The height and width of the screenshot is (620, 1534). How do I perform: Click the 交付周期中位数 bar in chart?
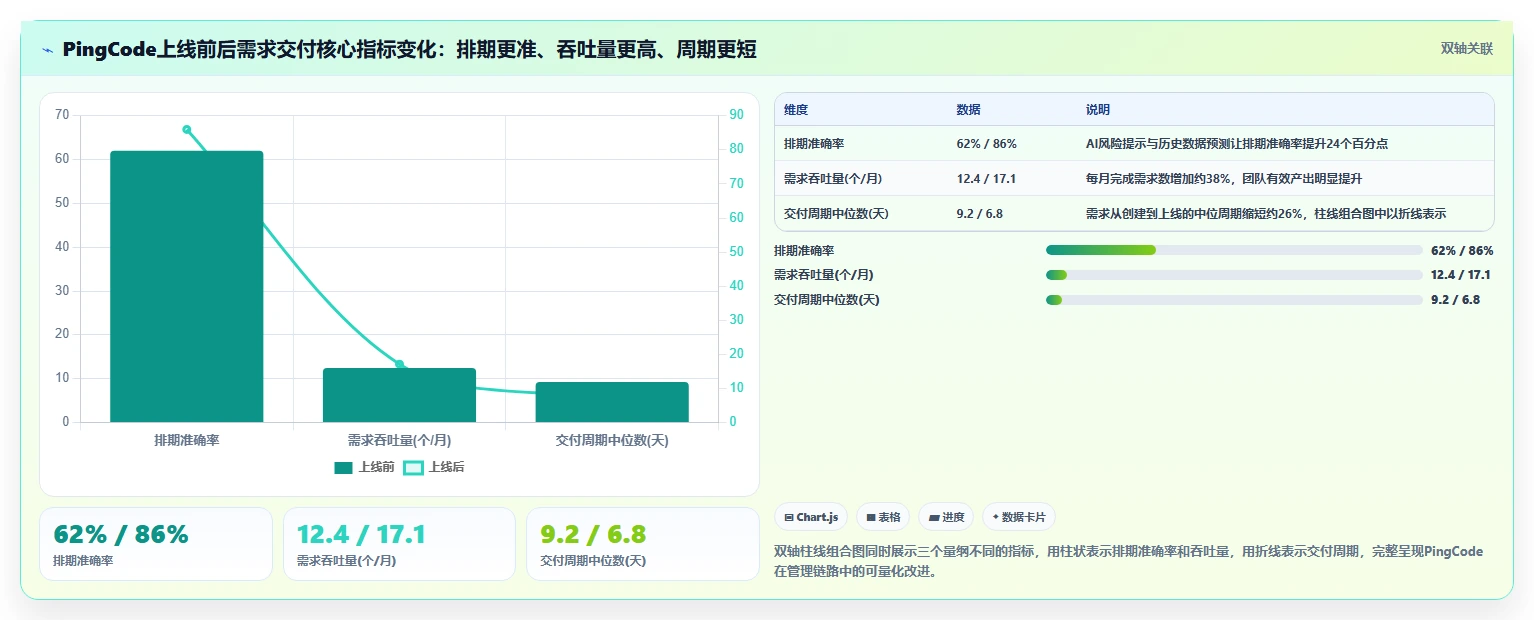click(x=612, y=402)
